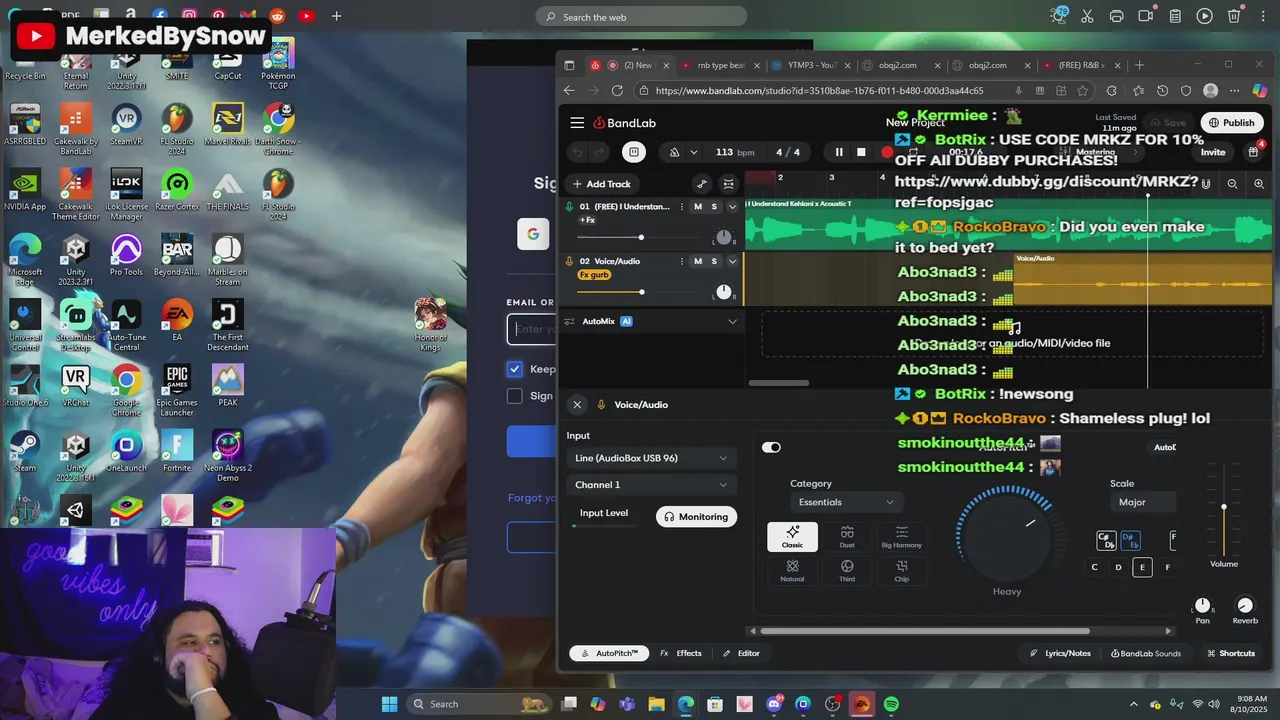Solo track 02 Voice/Audio
This screenshot has width=1280, height=720.
click(x=714, y=261)
